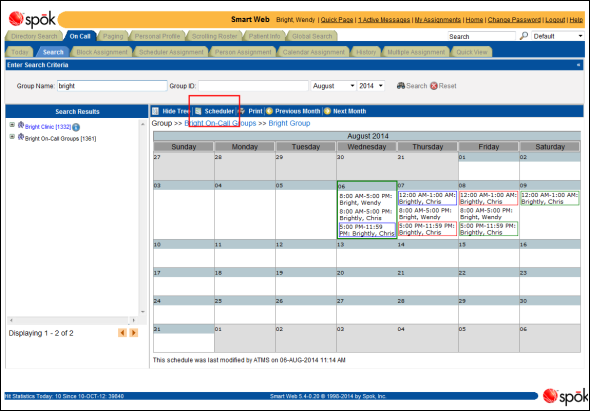Click the info icon beside Bright Clinic
This screenshot has width=590, height=411.
pos(76,127)
